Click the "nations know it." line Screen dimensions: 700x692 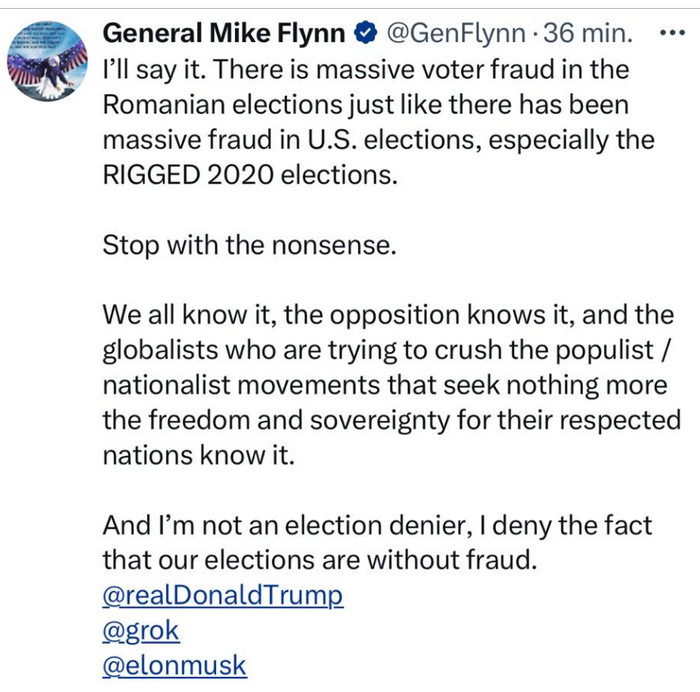[x=199, y=455]
